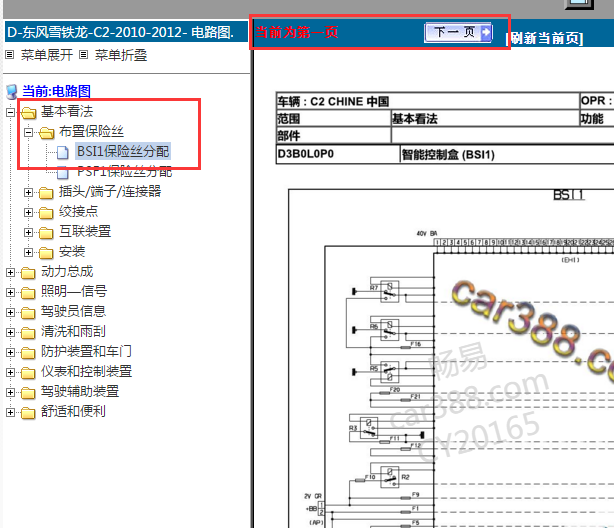Click the PSF1保险丝分配 page icon
614x528 pixels.
click(x=63, y=172)
